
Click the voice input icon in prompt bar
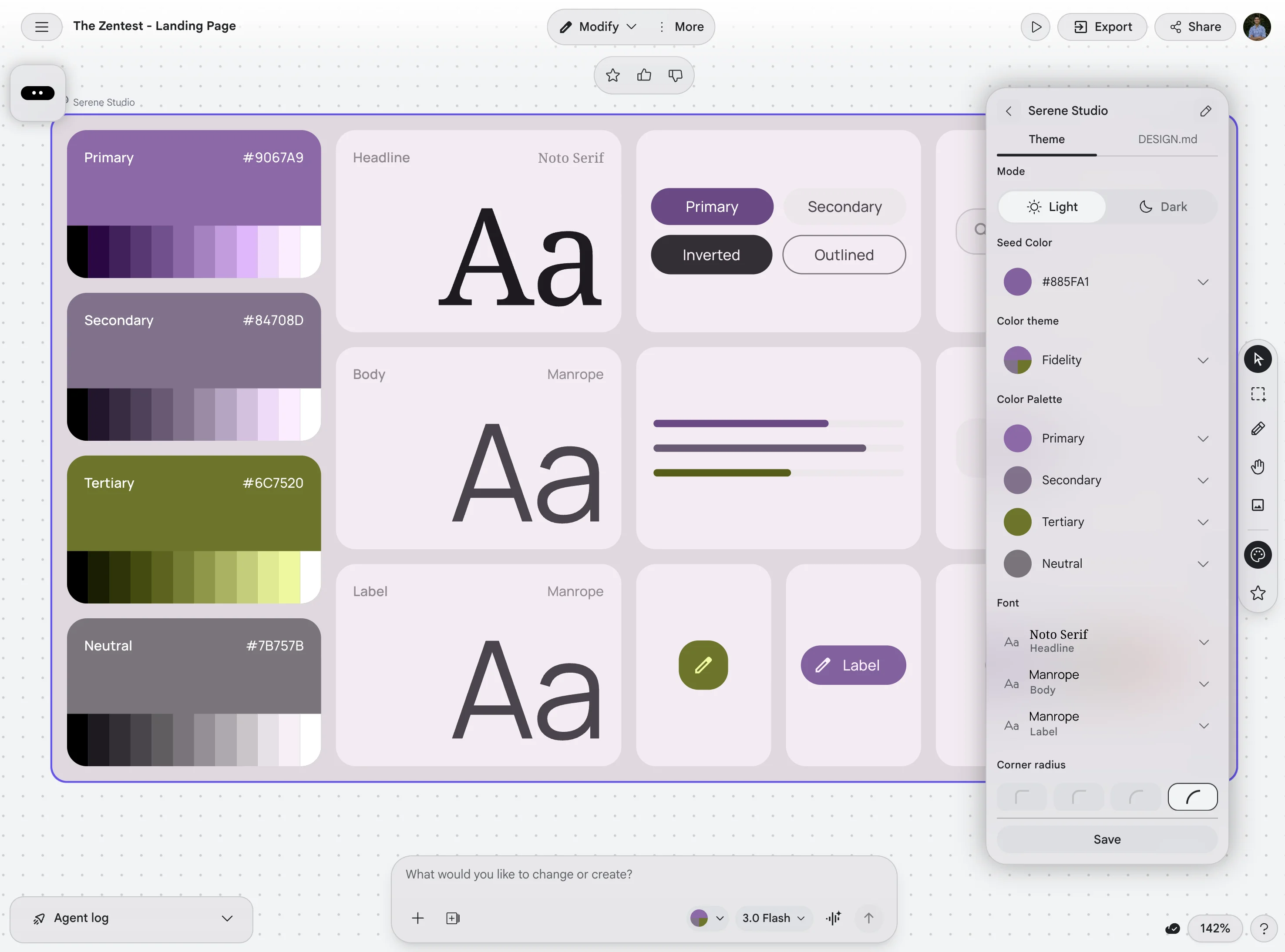click(833, 918)
